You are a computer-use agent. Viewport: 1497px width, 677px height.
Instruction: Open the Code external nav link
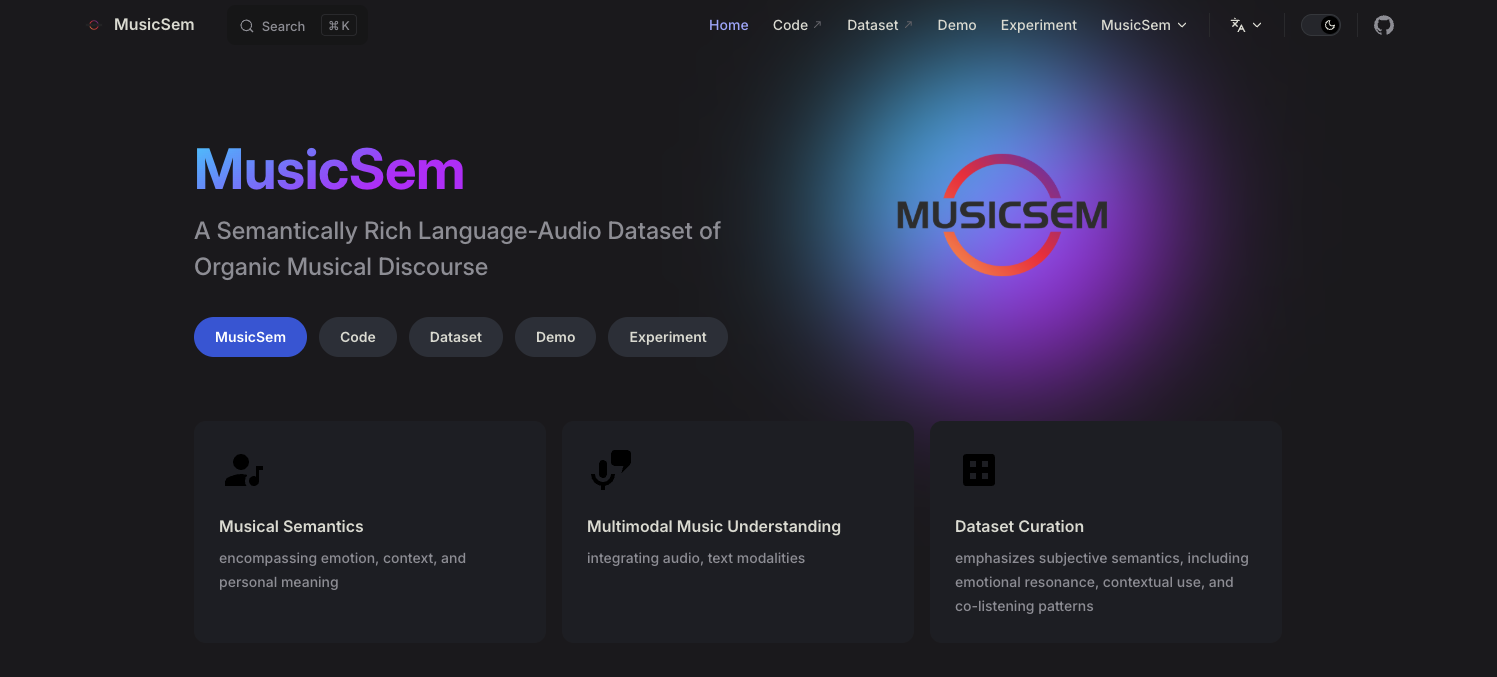pyautogui.click(x=797, y=25)
